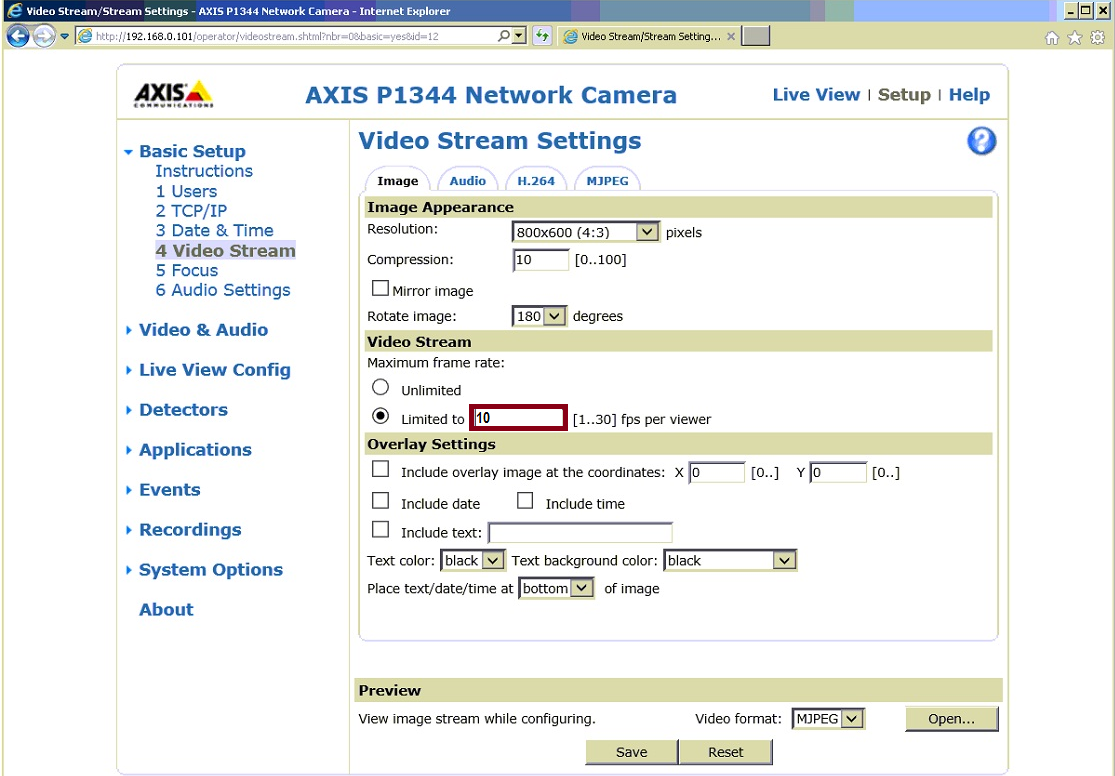Expand the System Options menu section
1115x776 pixels.
coord(210,570)
